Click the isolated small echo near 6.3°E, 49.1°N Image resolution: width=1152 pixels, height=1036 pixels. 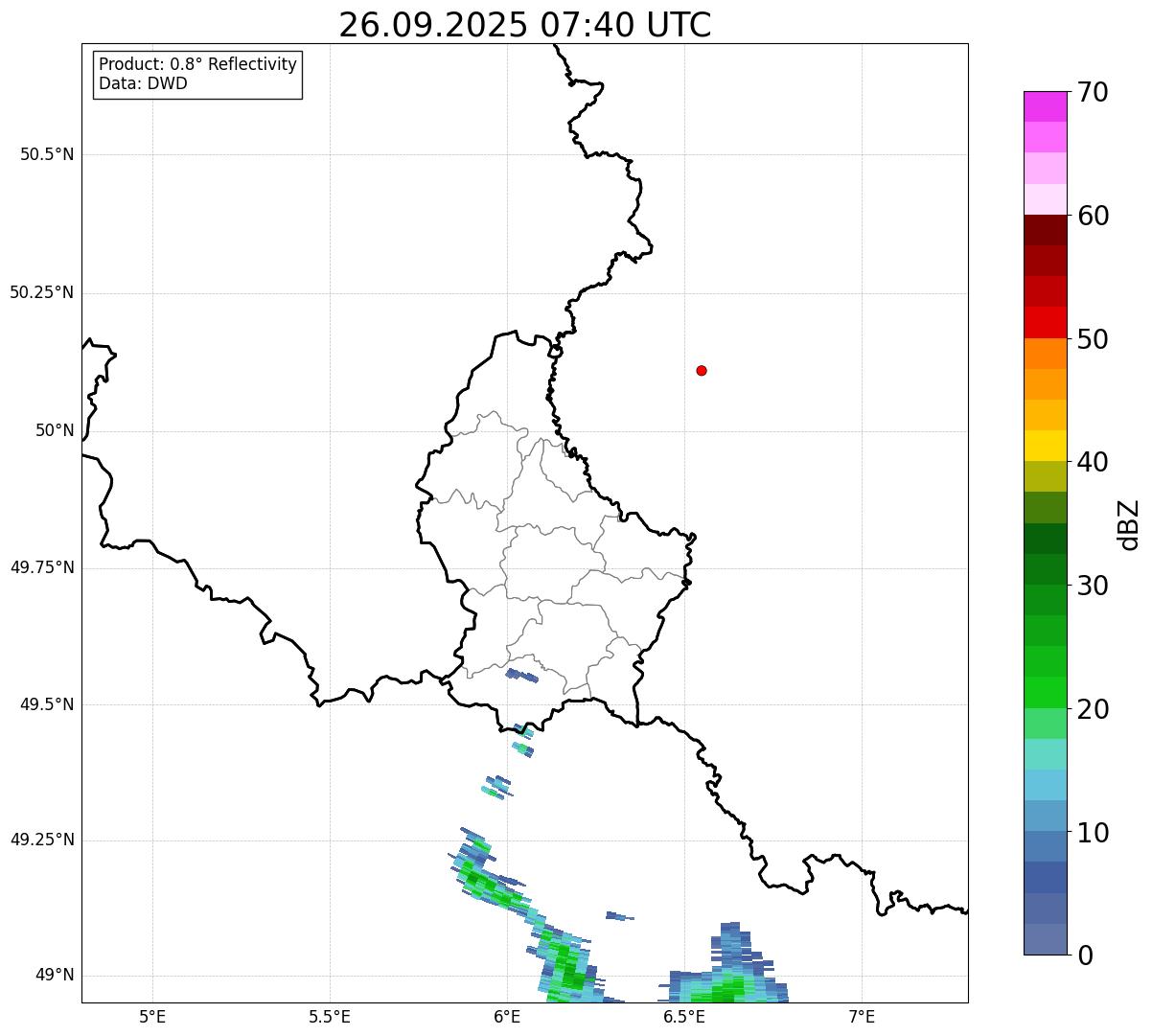click(x=619, y=916)
